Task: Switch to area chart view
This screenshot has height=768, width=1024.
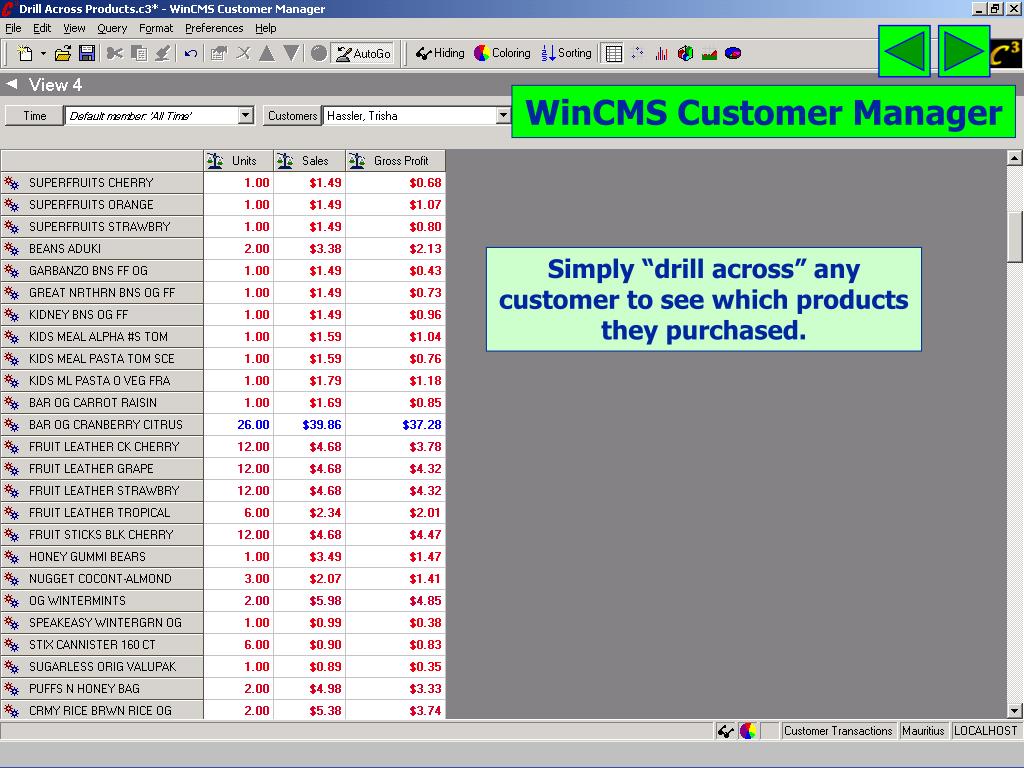Action: coord(709,54)
